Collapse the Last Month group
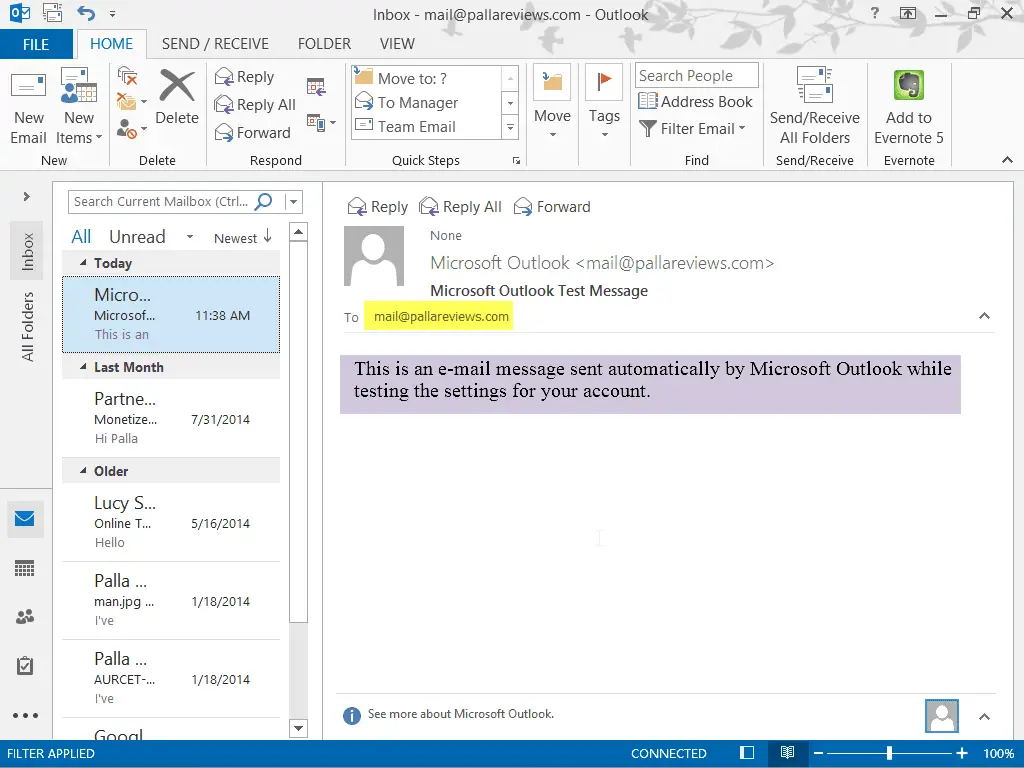The width and height of the screenshot is (1024, 768). click(83, 367)
